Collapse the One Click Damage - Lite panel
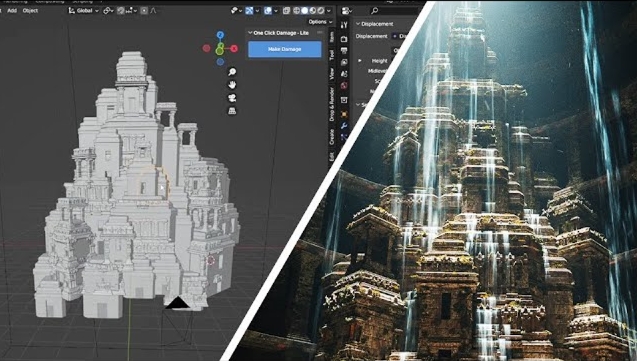The image size is (637, 361). pyautogui.click(x=250, y=33)
